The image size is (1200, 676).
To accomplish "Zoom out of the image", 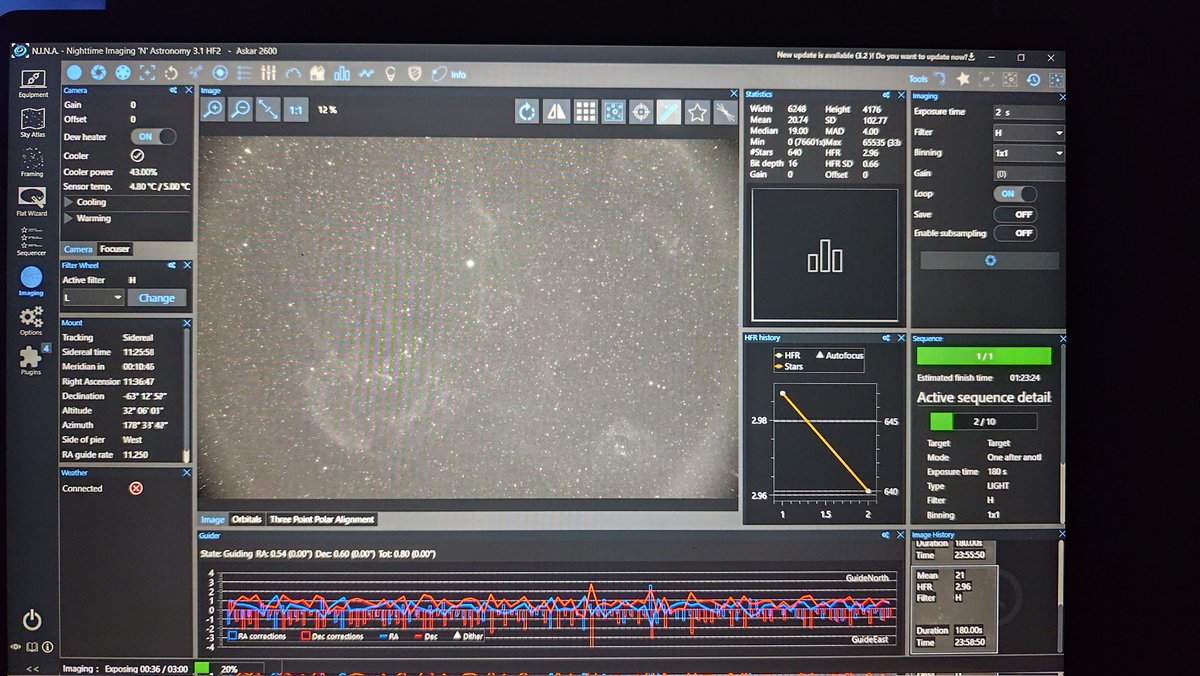I will (240, 110).
